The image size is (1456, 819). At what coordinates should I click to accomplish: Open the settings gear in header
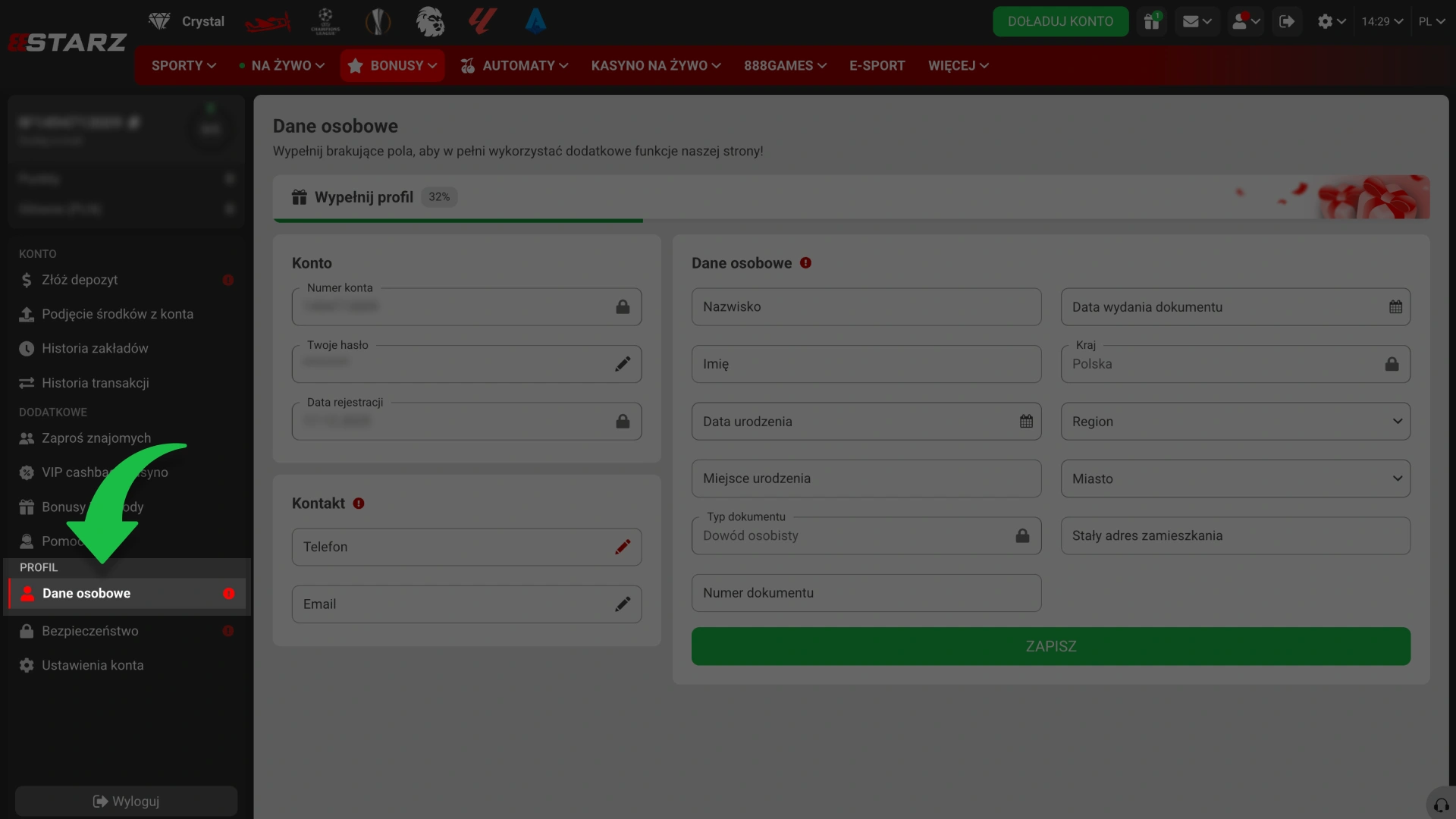[1331, 21]
